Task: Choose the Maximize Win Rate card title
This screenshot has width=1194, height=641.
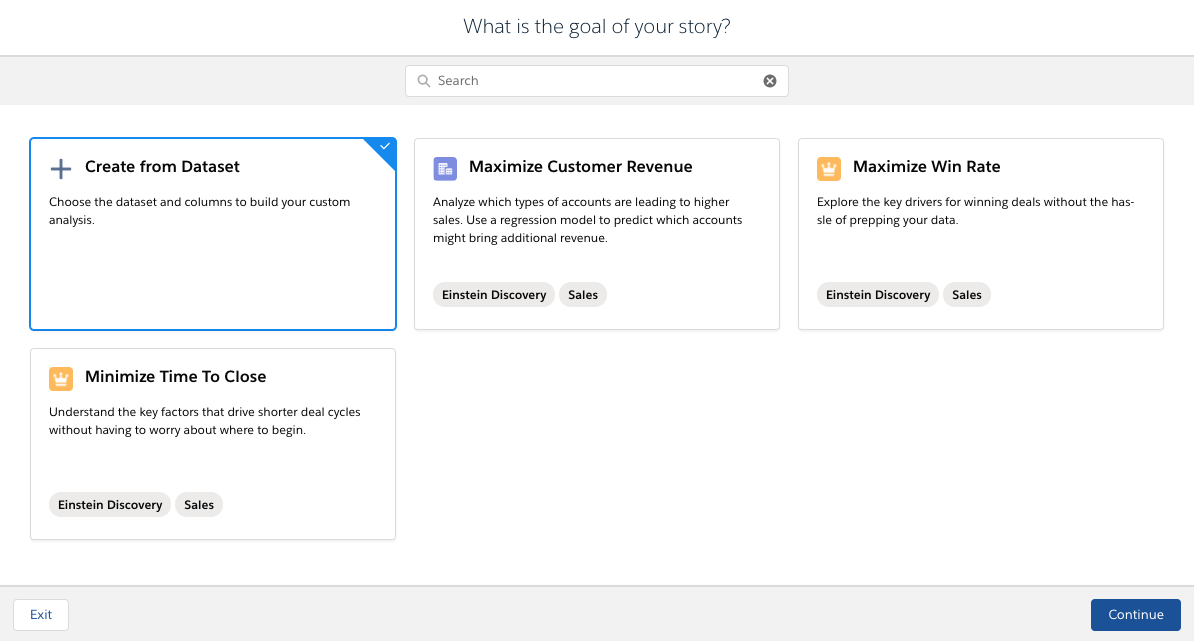Action: (926, 167)
